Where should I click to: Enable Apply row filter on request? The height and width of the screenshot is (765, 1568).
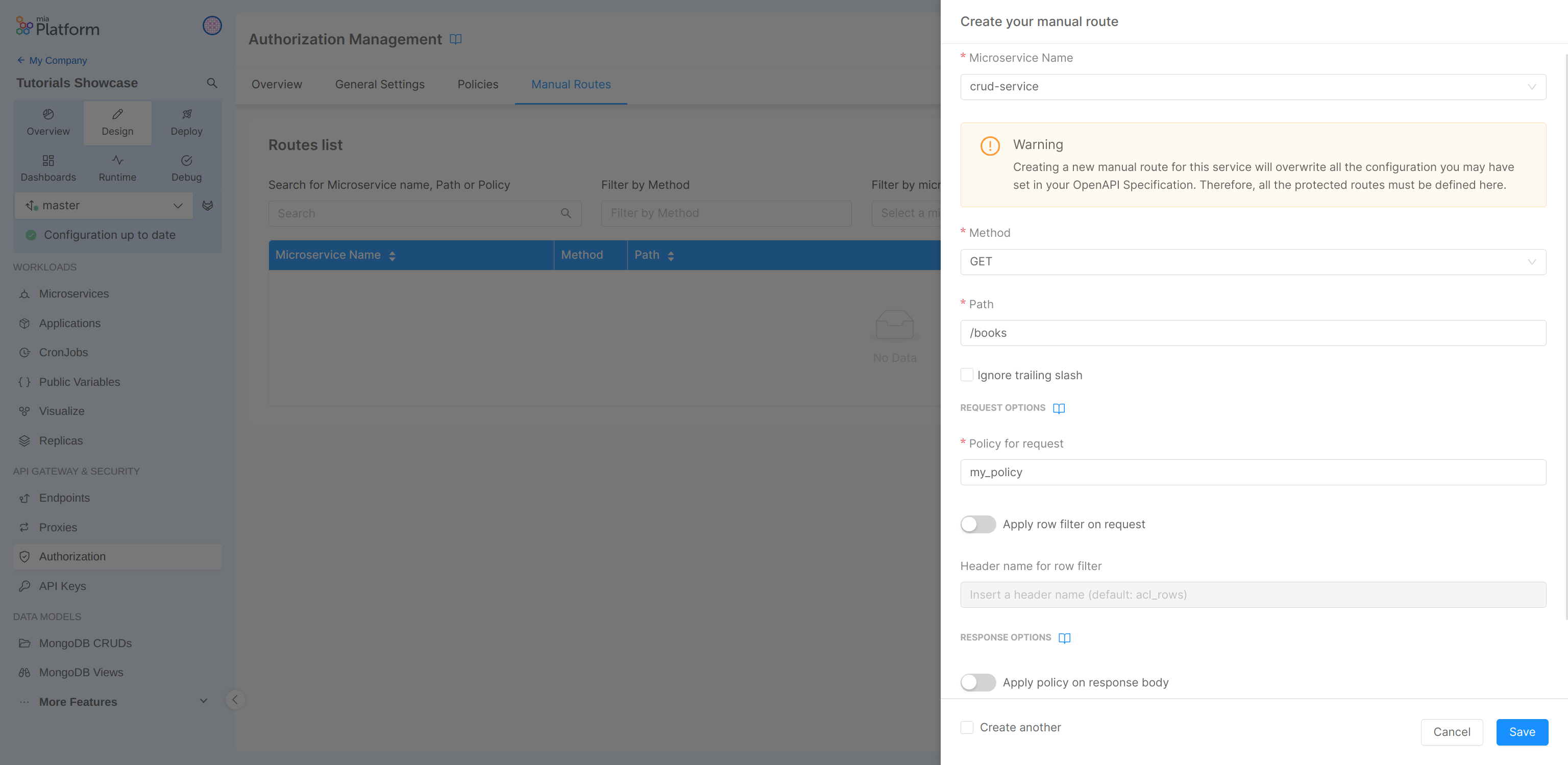[977, 524]
